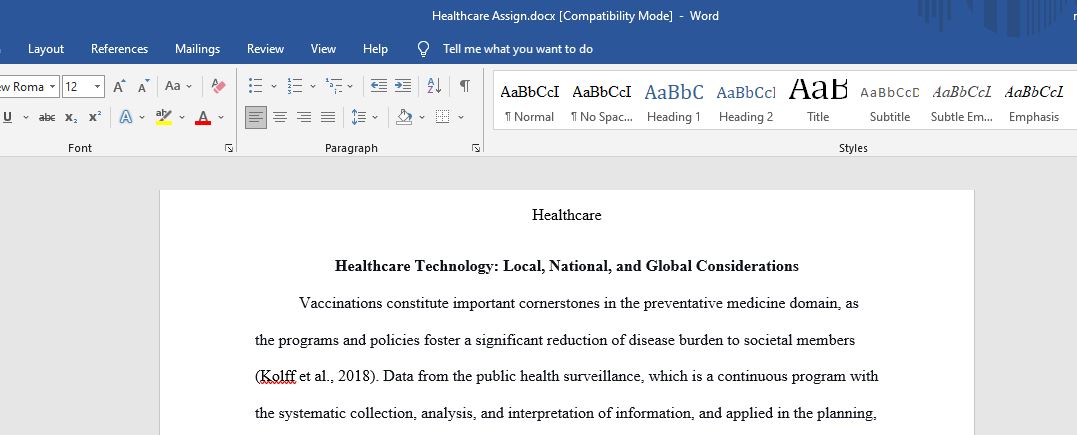Apply the Heading 2 style
The image size is (1077, 435).
pyautogui.click(x=746, y=103)
